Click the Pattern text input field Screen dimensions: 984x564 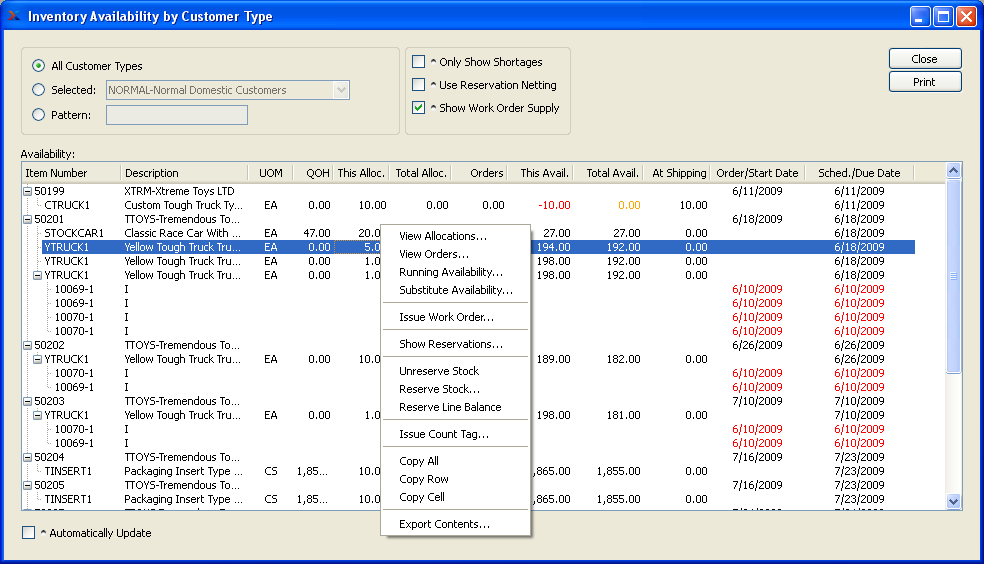[177, 115]
